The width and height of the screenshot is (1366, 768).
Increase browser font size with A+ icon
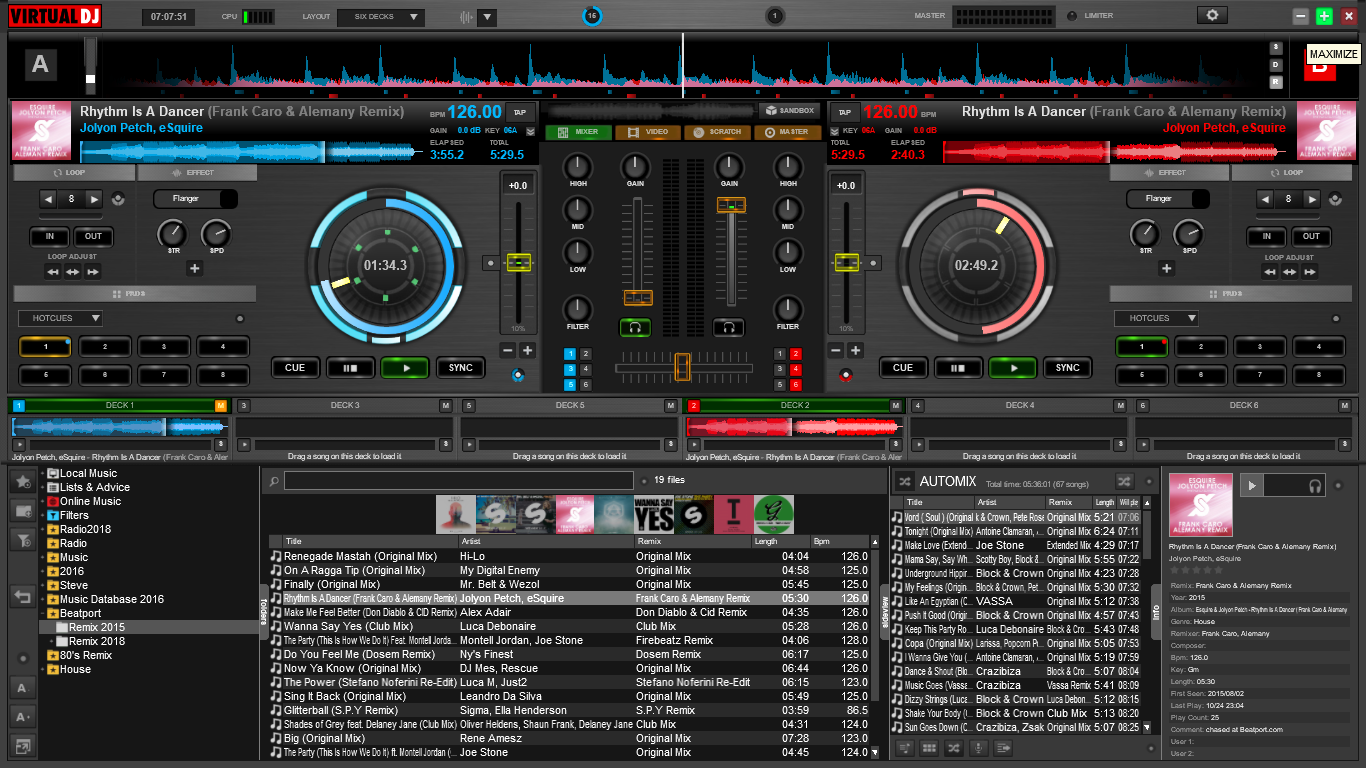click(22, 716)
